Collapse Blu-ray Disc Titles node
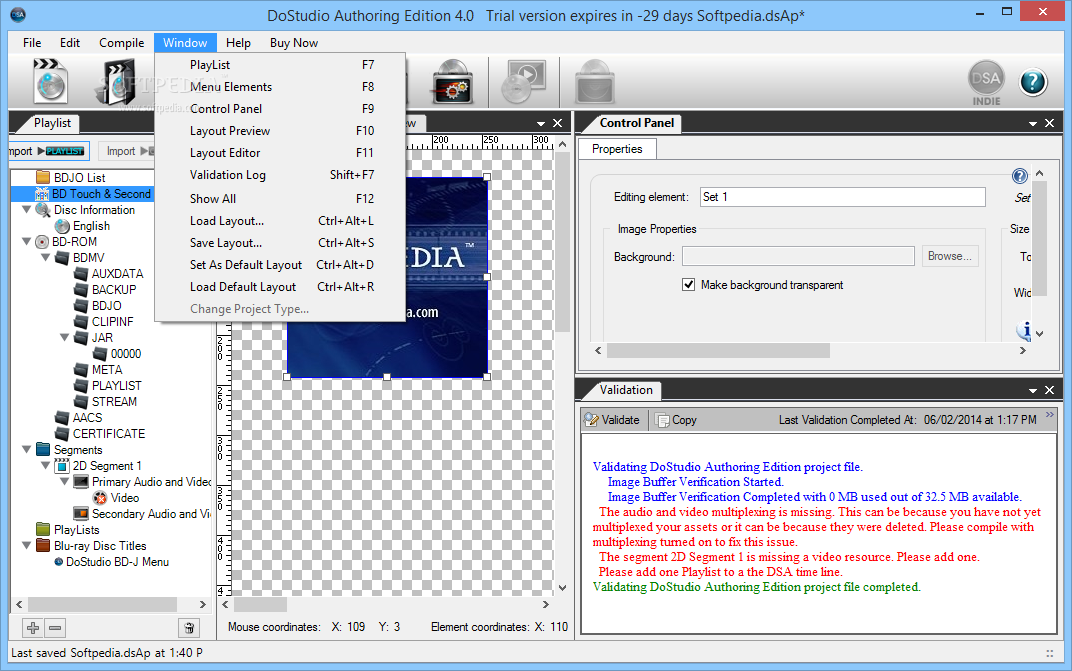This screenshot has width=1072, height=671. (x=27, y=546)
